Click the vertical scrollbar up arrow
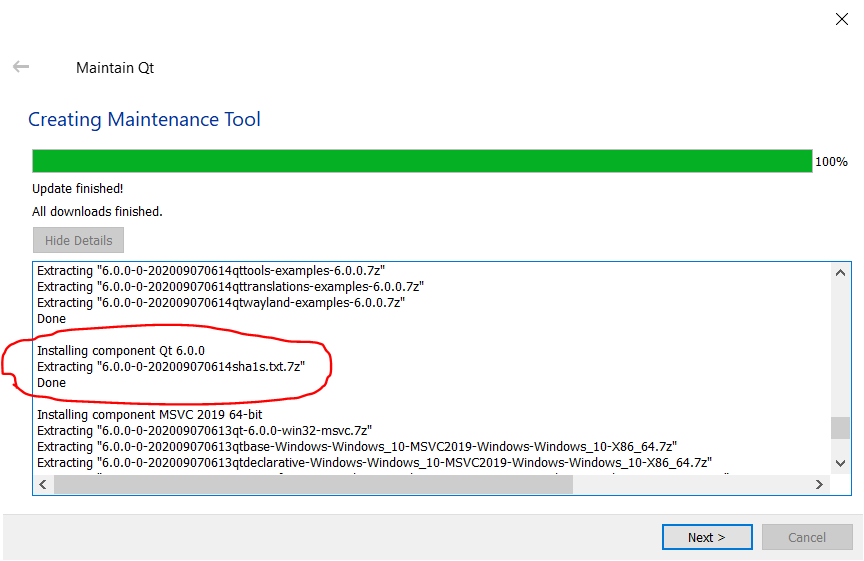The height and width of the screenshot is (561, 864). [x=840, y=273]
